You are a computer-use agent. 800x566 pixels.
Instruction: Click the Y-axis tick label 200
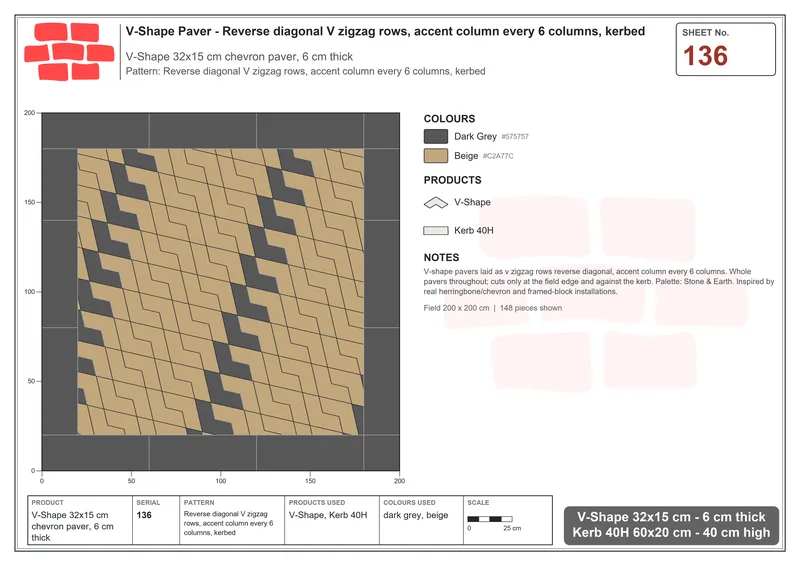pos(30,113)
